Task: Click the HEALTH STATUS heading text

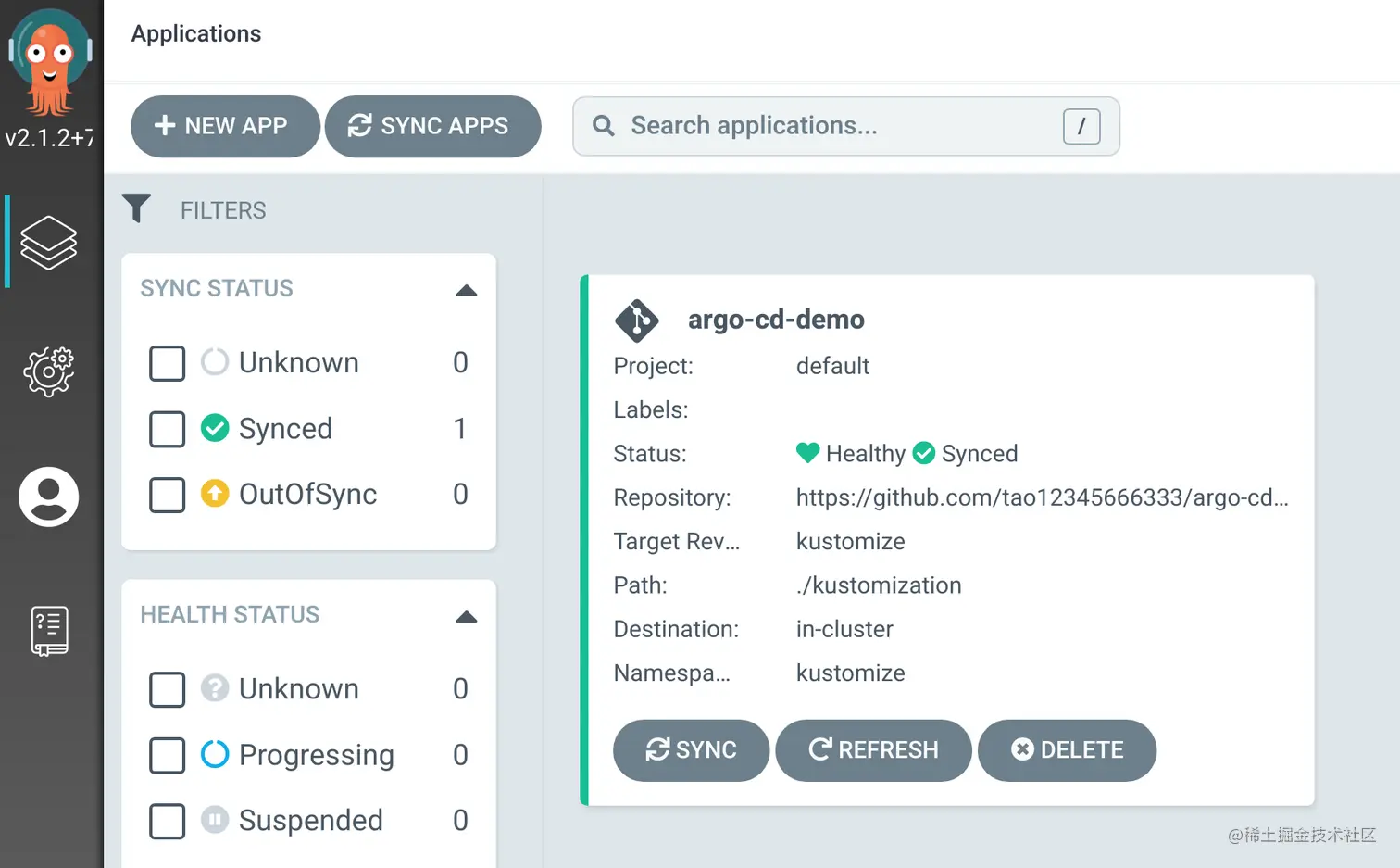Action: coord(230,614)
